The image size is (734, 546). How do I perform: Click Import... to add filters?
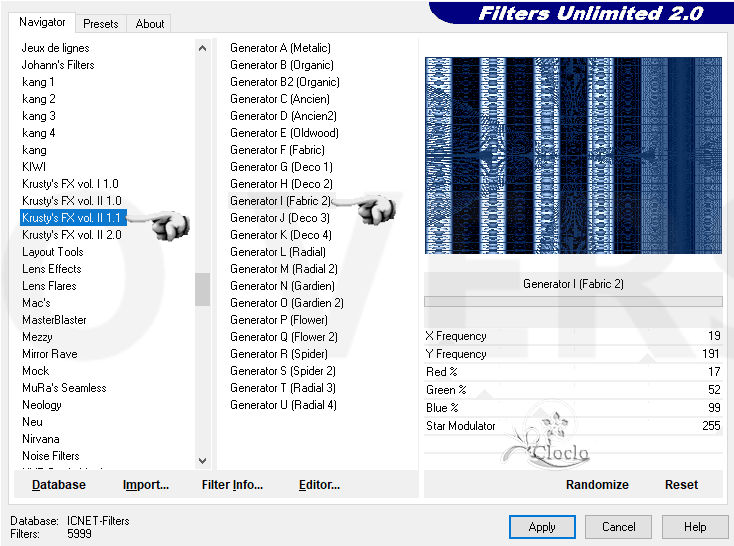click(146, 485)
